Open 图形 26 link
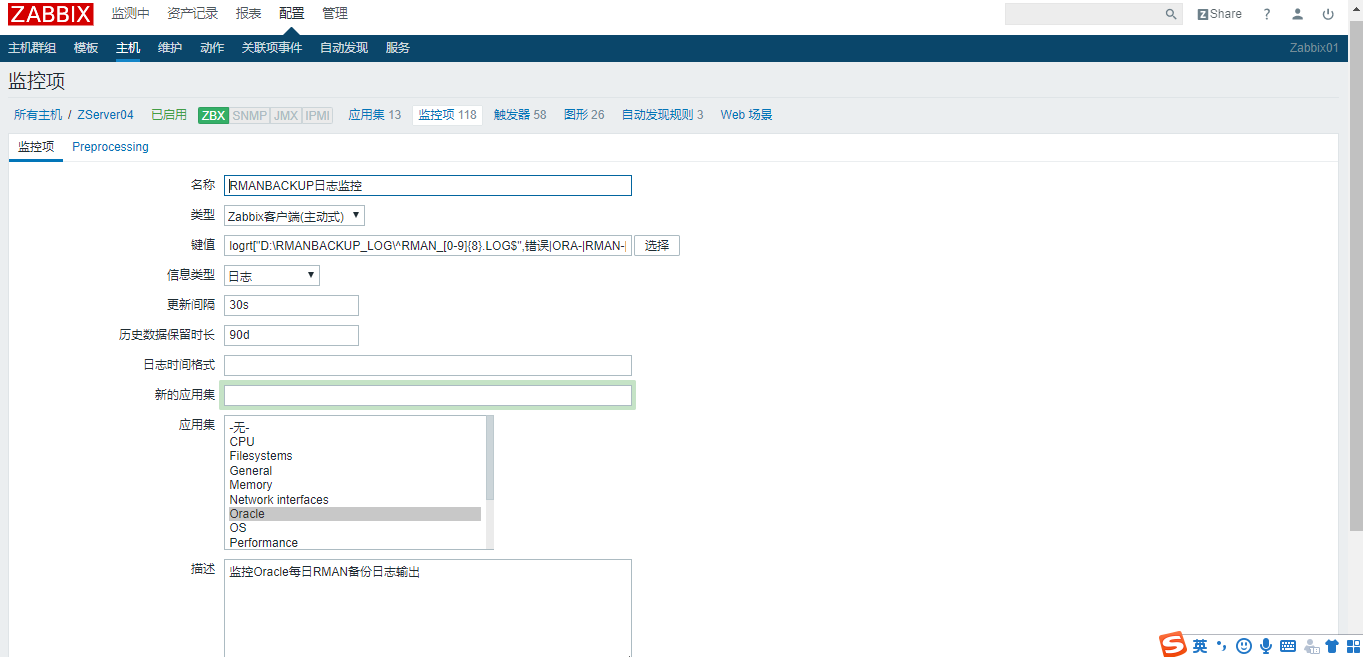 point(584,115)
